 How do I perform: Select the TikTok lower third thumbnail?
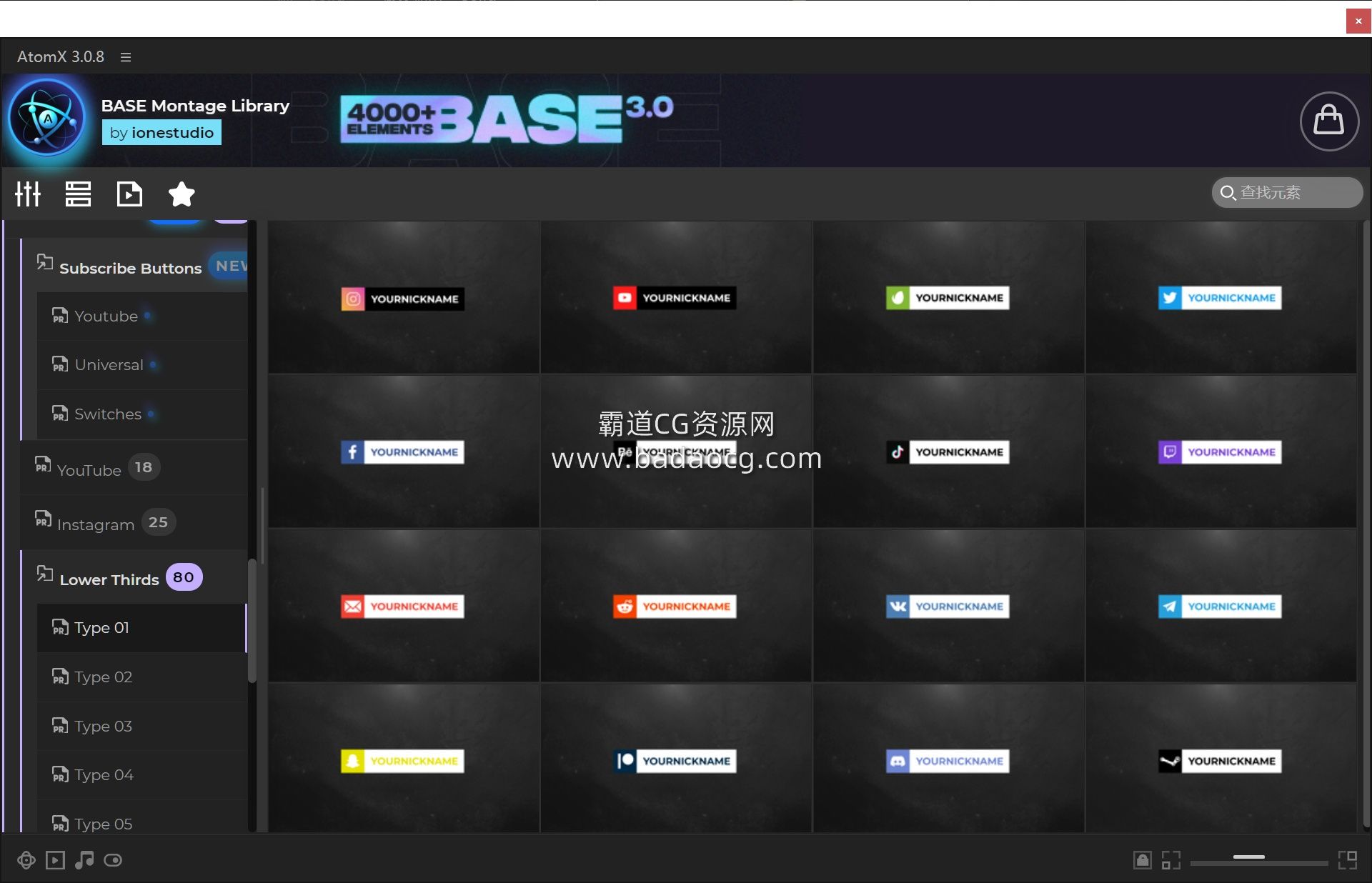coord(948,452)
